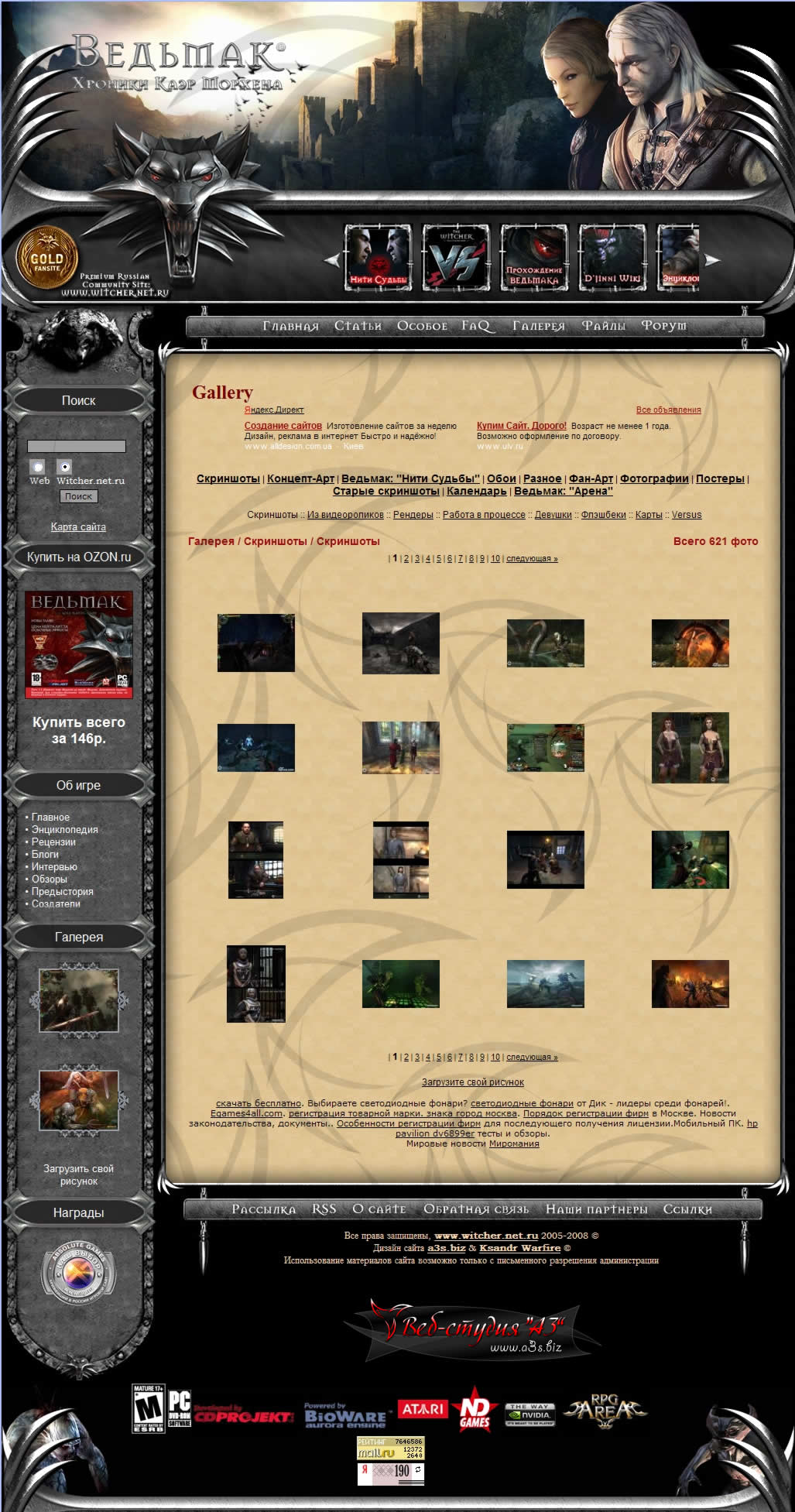Open the thumbnail with two red-haired women
This screenshot has width=795, height=1512.
690,748
